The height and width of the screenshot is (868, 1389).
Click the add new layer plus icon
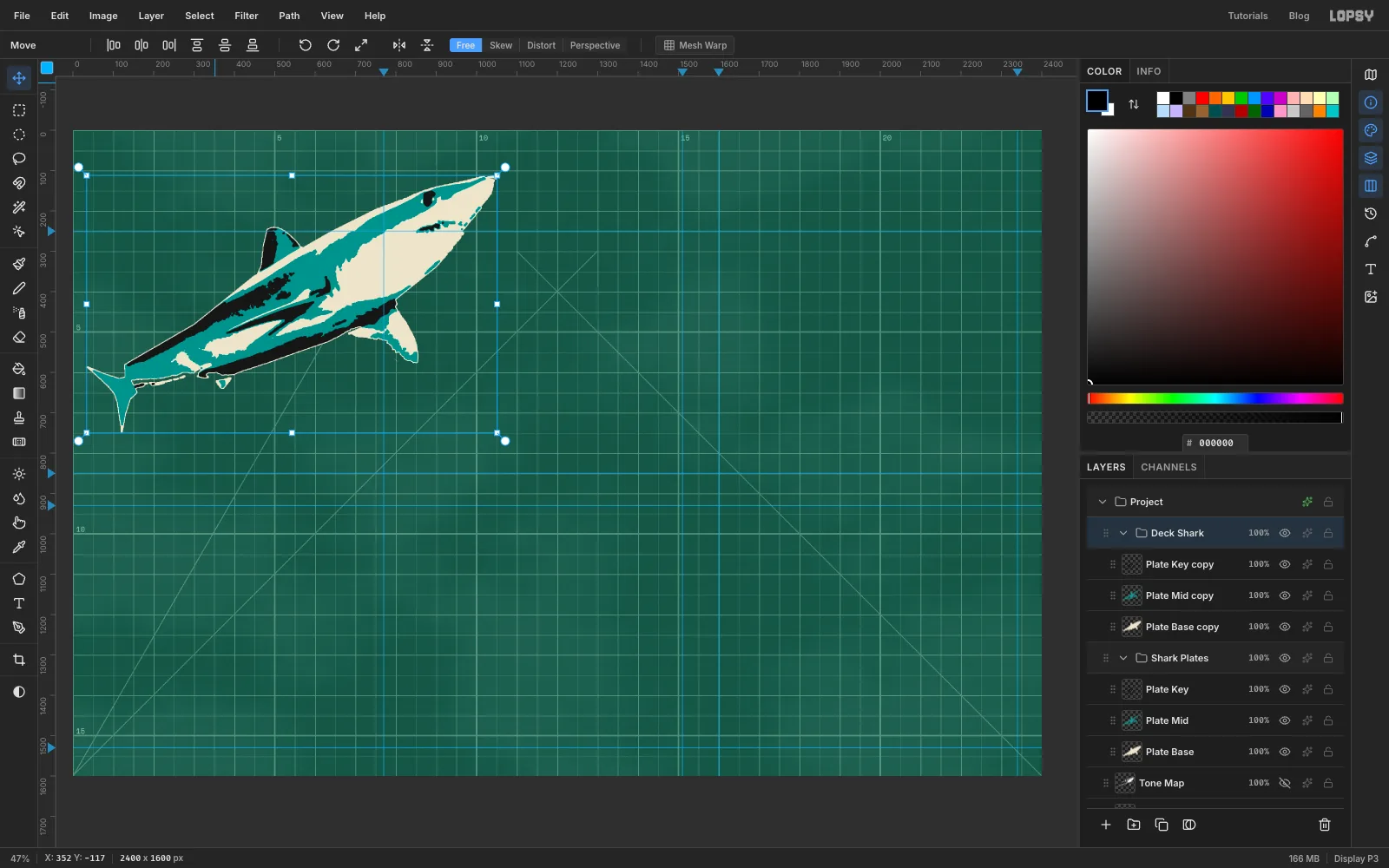(x=1106, y=825)
